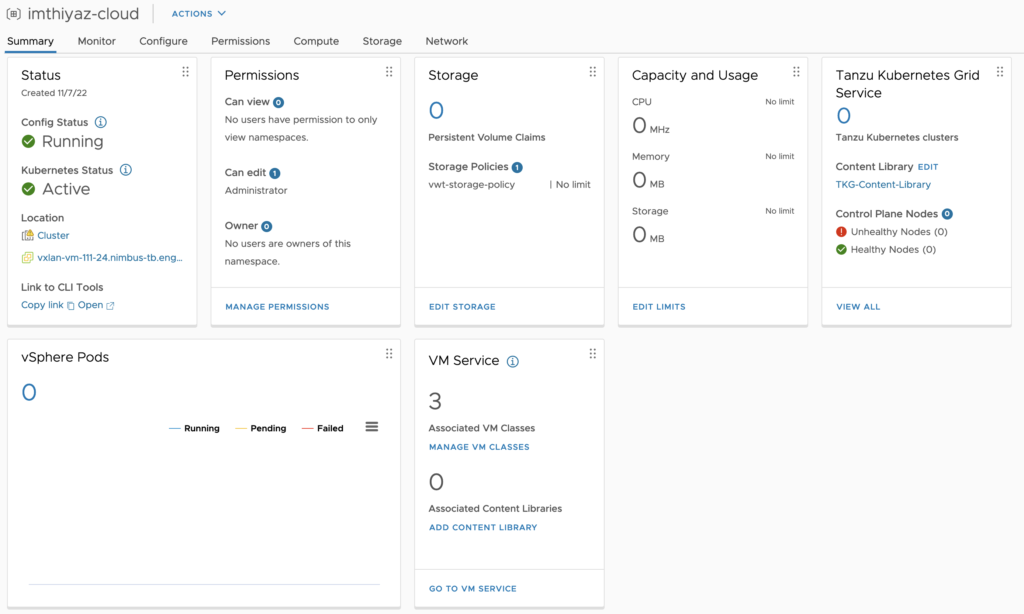Click the Copy link clipboard icon
The image size is (1024, 614).
point(69,305)
